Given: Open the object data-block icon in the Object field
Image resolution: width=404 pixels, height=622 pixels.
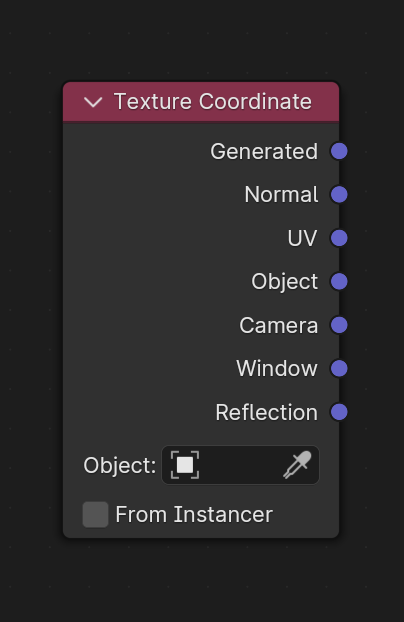Looking at the screenshot, I should pos(185,465).
